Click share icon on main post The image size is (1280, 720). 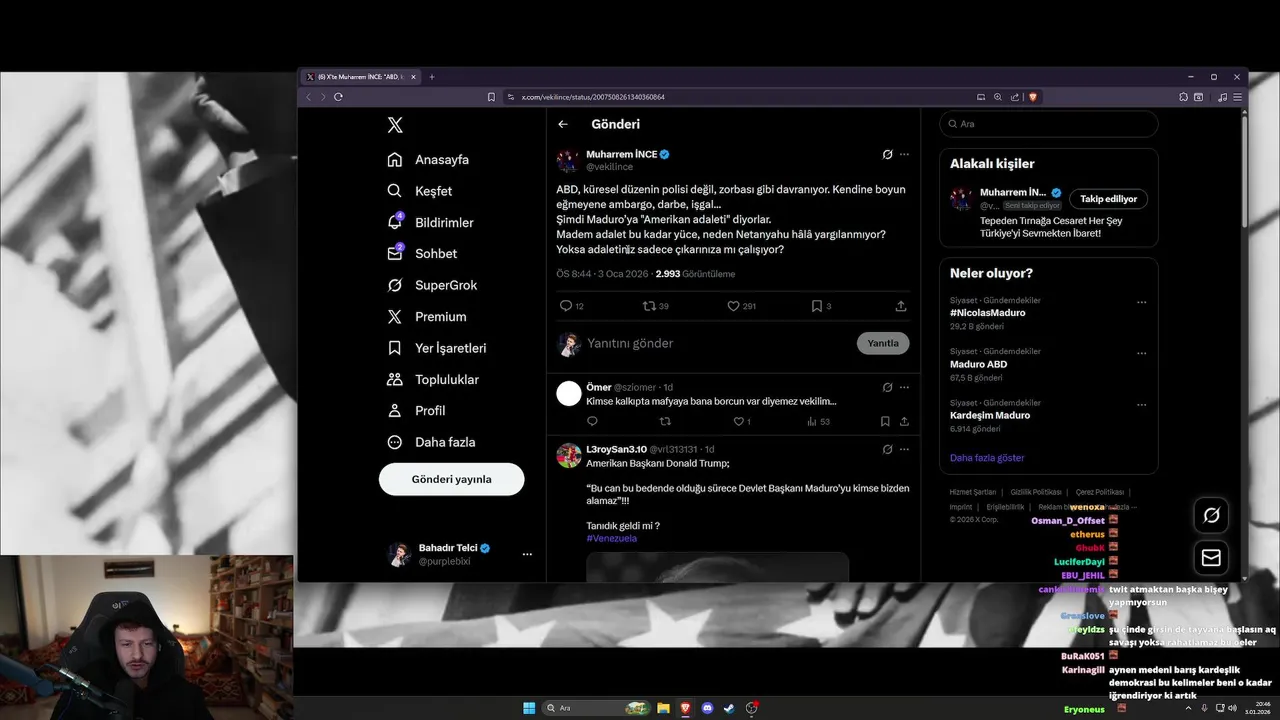tap(901, 306)
